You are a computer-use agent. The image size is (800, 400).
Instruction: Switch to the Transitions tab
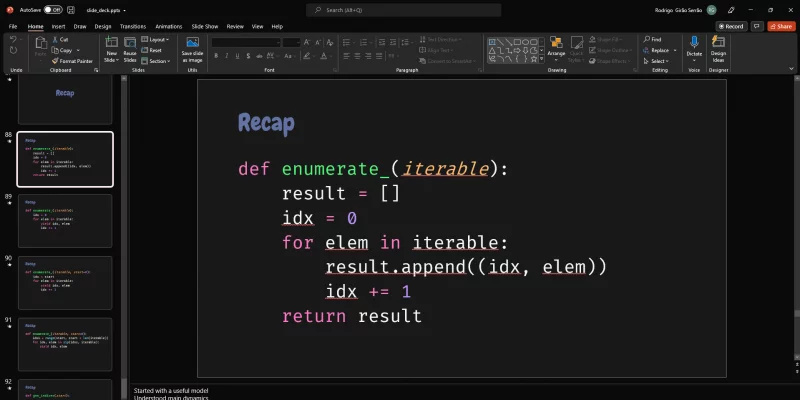(133, 27)
